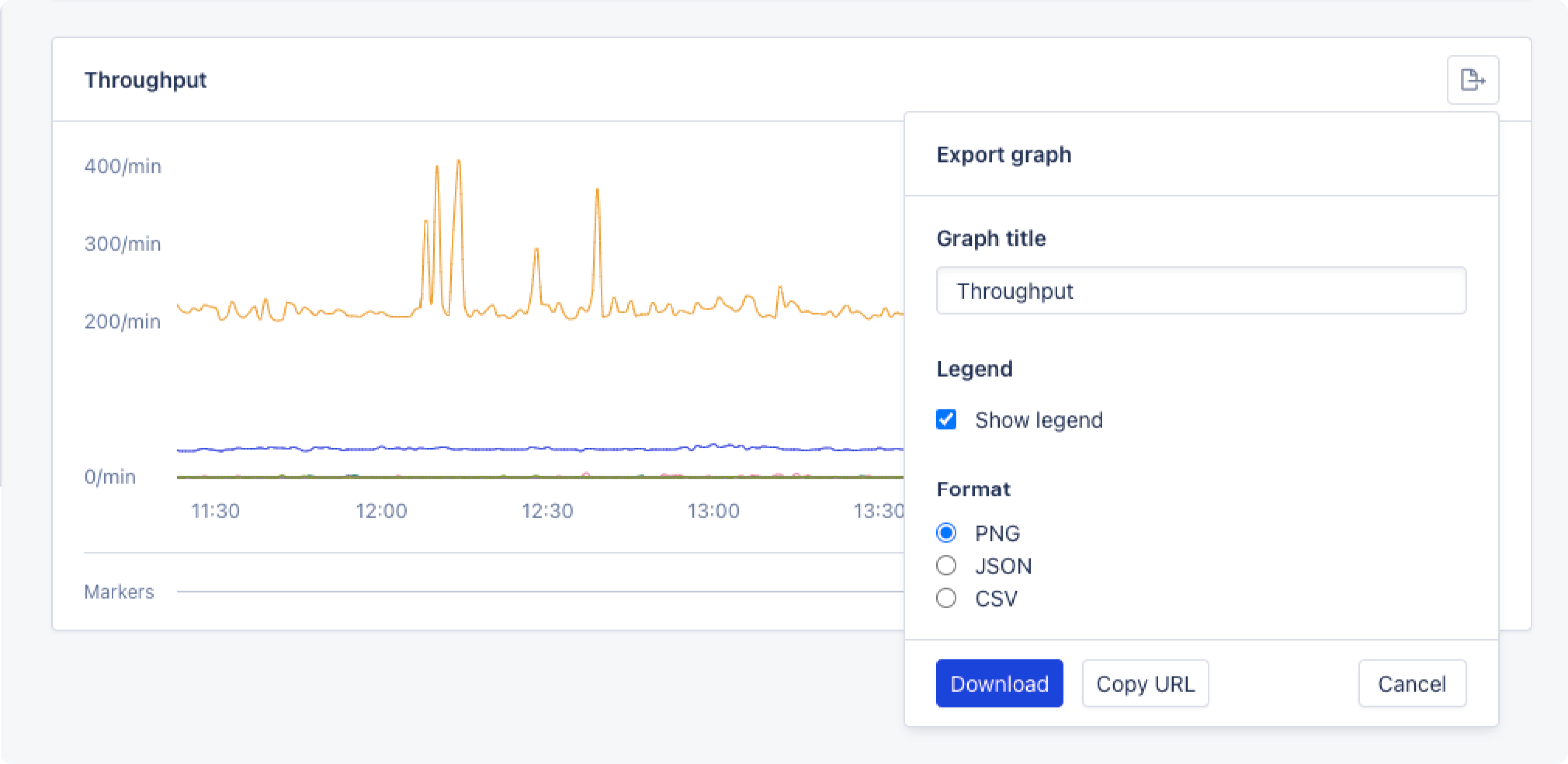Click the Export graph dialog heading
This screenshot has height=764, width=1568.
coord(1004,155)
